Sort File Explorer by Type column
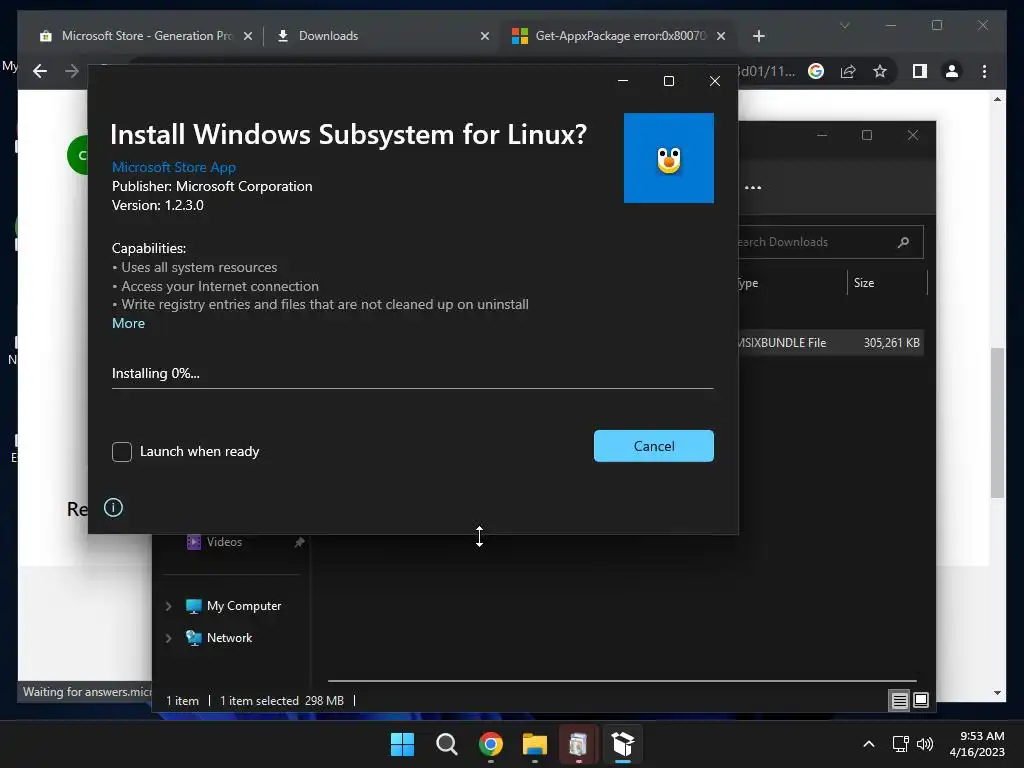The image size is (1024, 768). coord(792,283)
